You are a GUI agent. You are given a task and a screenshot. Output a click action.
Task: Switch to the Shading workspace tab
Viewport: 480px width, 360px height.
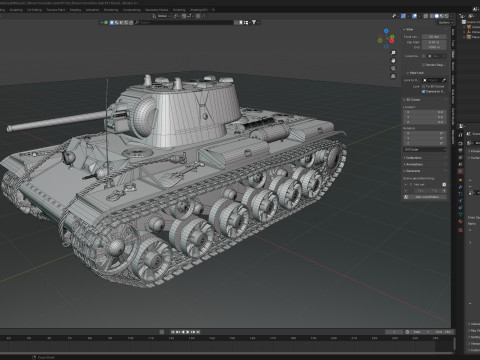pyautogui.click(x=75, y=10)
